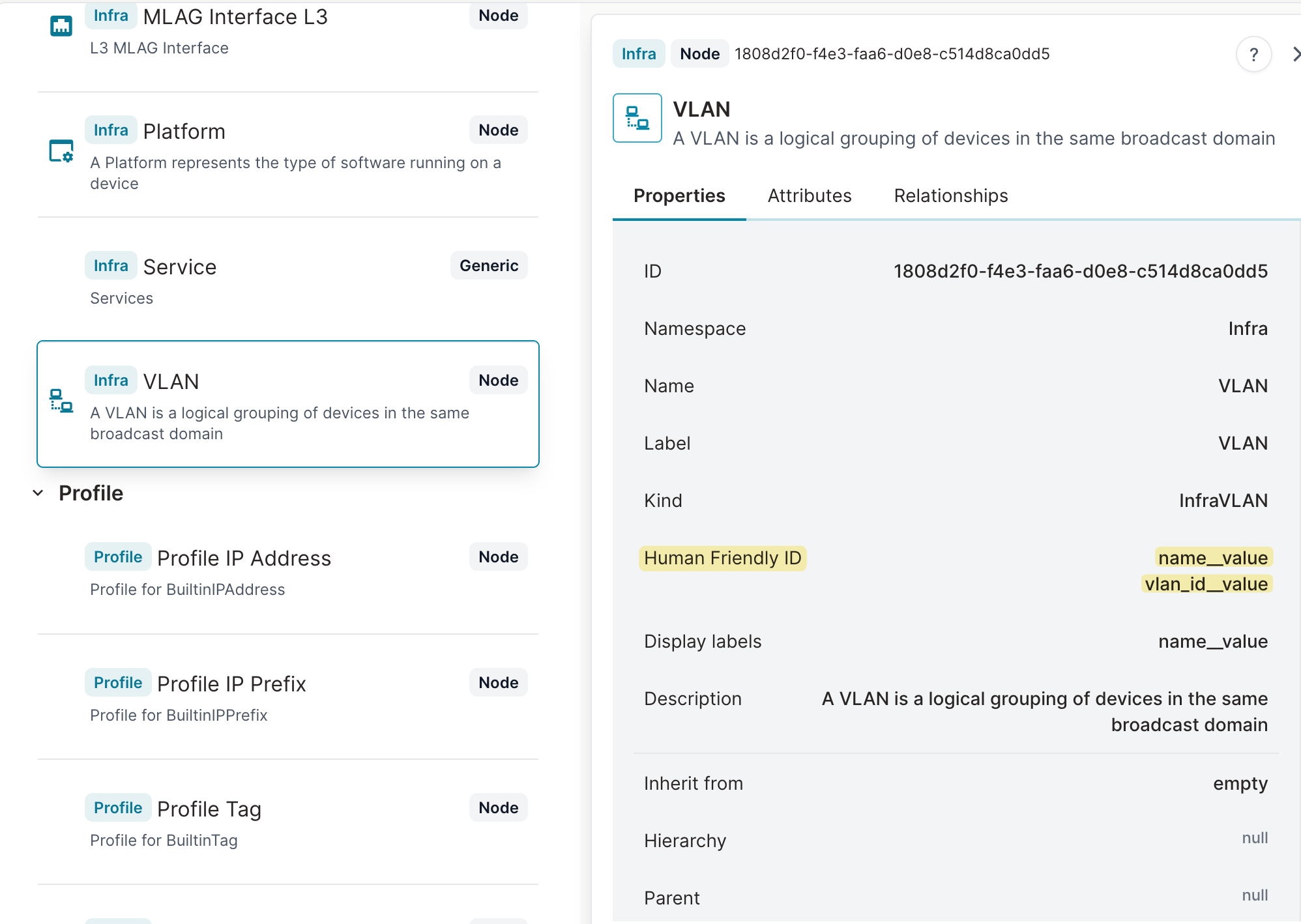Click the VLAN icon in schema list
Image resolution: width=1301 pixels, height=924 pixels.
pyautogui.click(x=61, y=401)
